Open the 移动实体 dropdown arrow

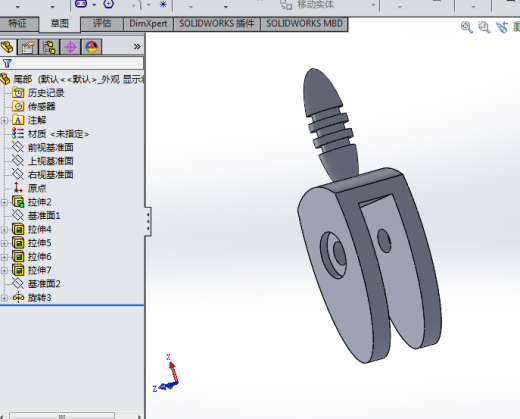pos(373,5)
